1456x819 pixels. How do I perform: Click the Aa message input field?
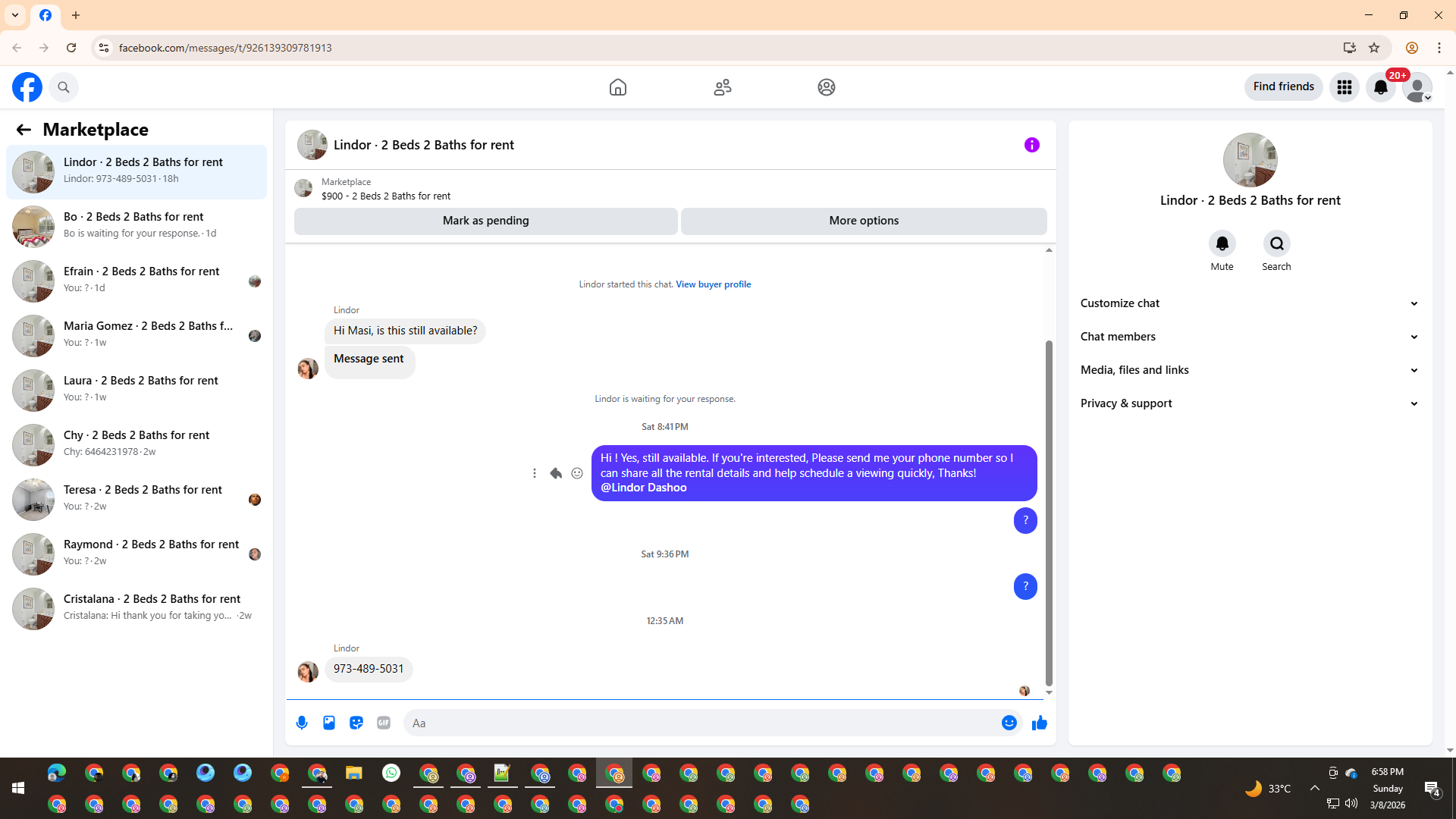[701, 723]
